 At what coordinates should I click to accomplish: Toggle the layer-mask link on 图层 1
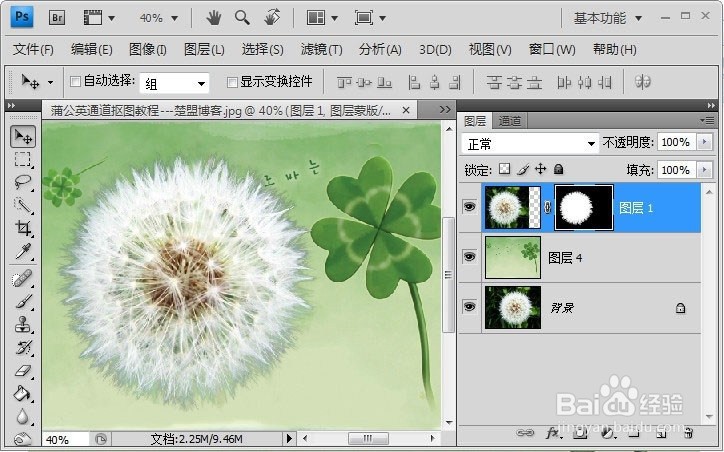pos(547,208)
